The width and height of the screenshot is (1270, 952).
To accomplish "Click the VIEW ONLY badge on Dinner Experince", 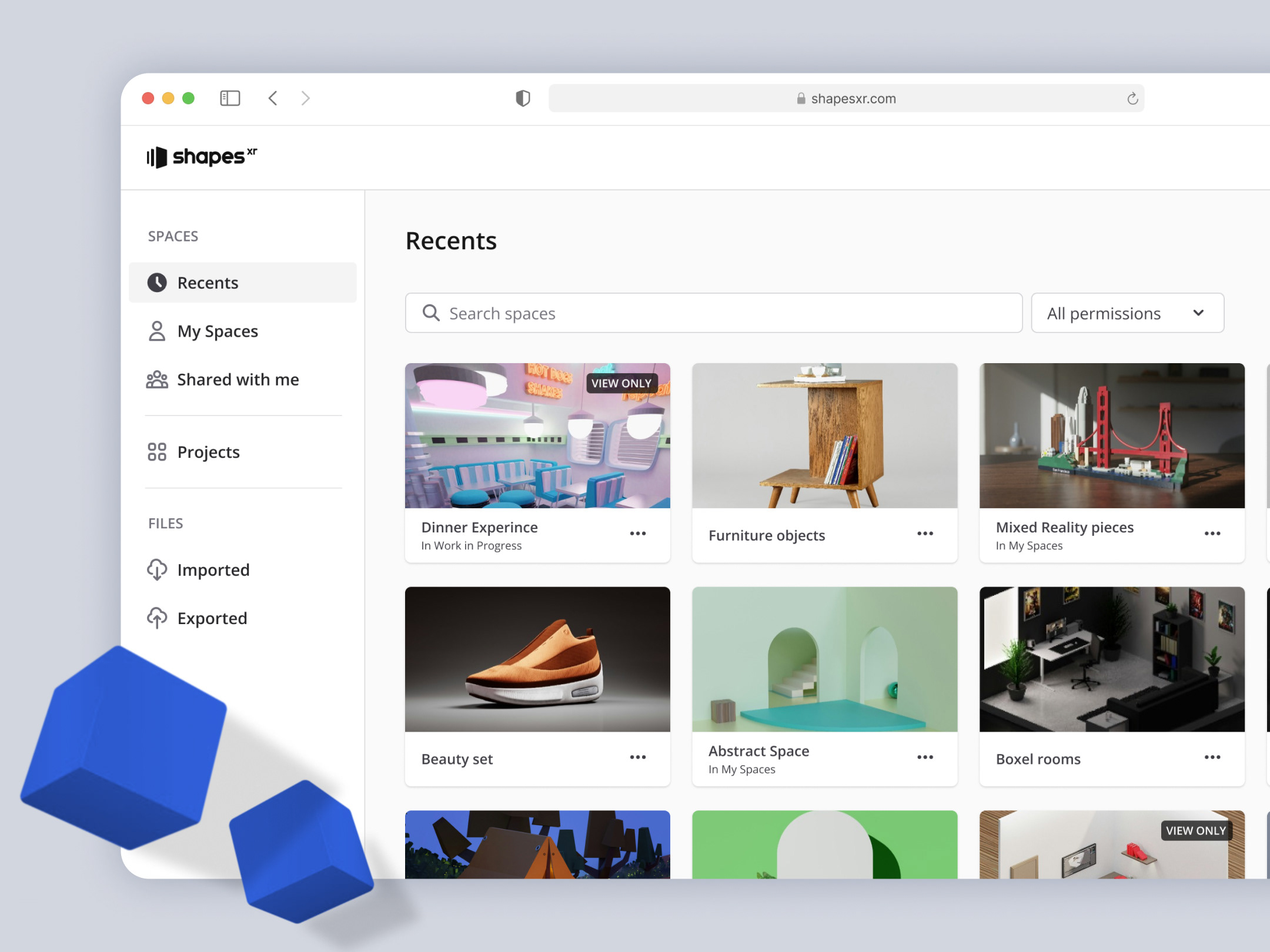I will 621,383.
